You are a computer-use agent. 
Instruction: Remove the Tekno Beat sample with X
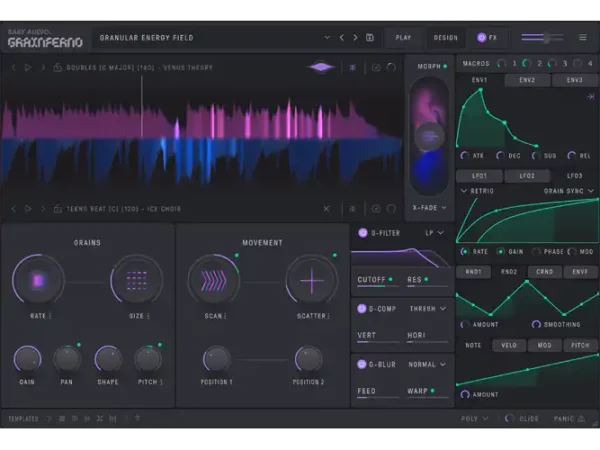click(326, 209)
